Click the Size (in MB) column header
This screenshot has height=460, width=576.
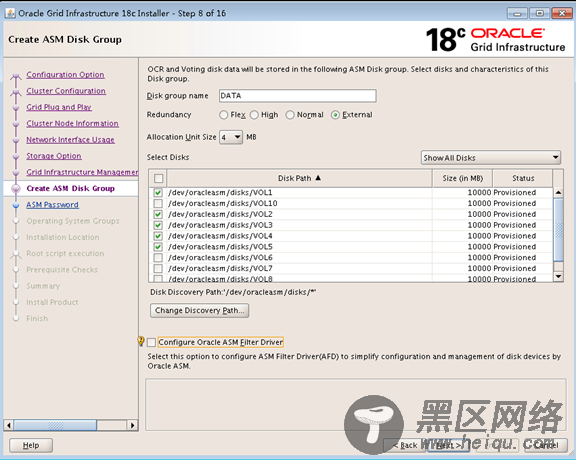coord(462,178)
